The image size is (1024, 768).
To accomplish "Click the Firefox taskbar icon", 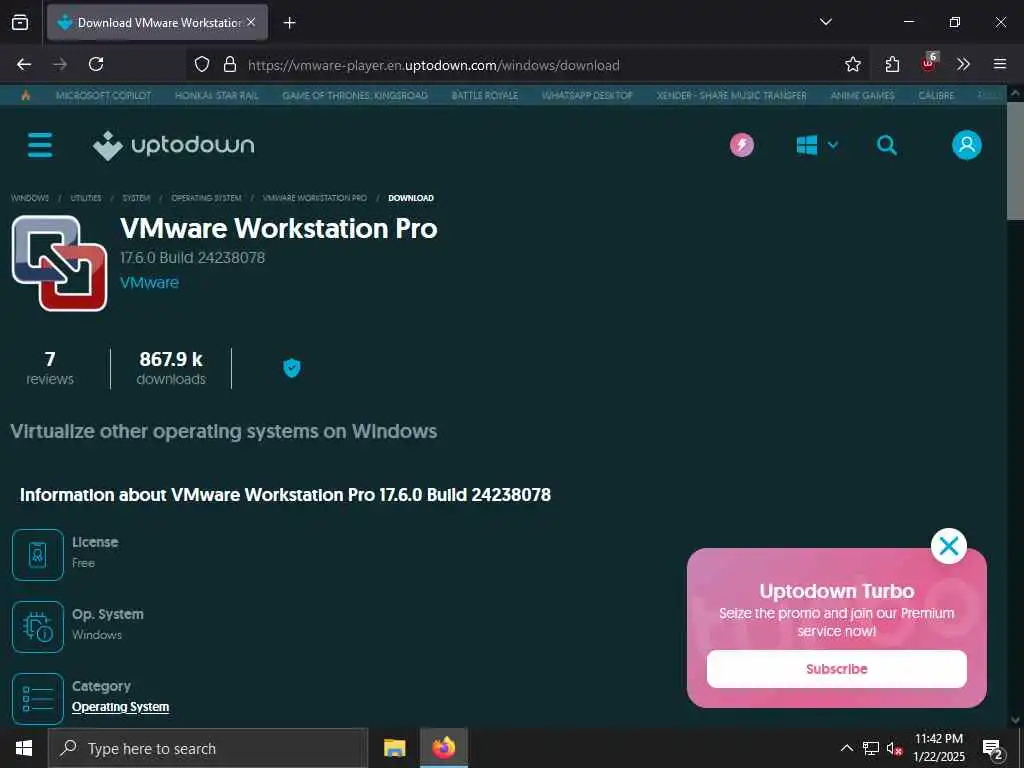I will click(x=444, y=748).
